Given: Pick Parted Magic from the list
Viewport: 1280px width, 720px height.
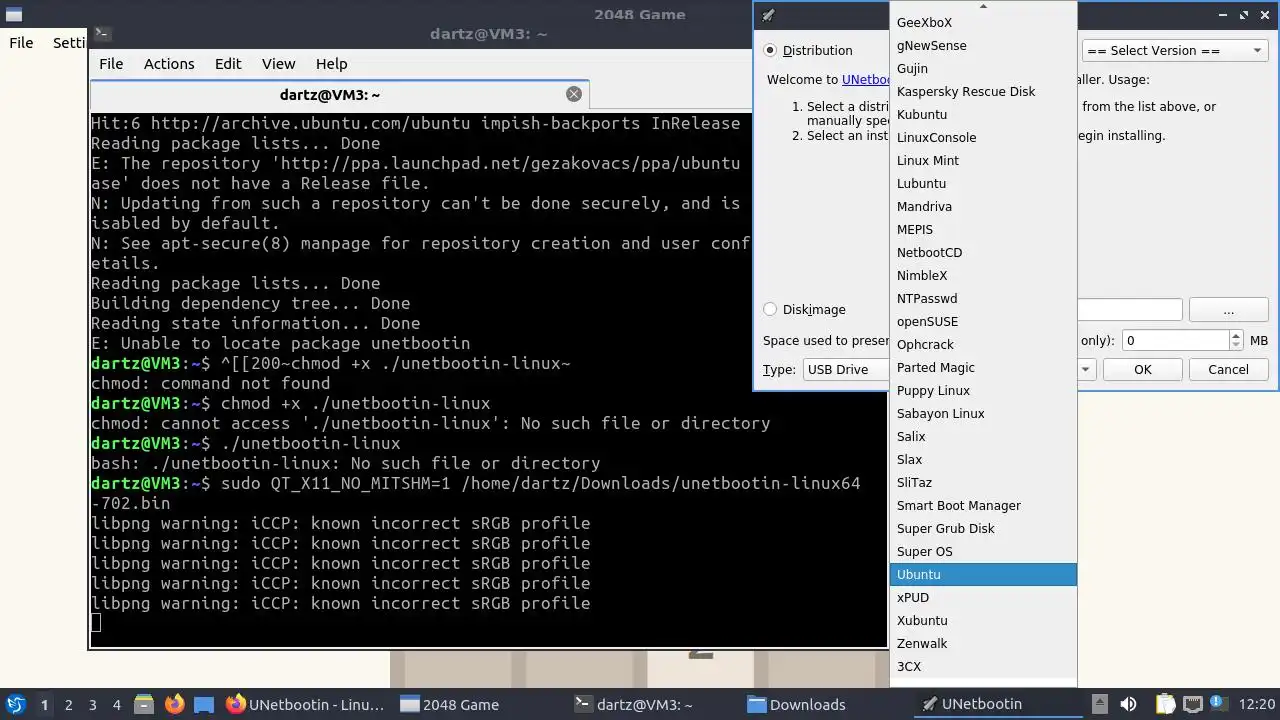Looking at the screenshot, I should click(983, 367).
